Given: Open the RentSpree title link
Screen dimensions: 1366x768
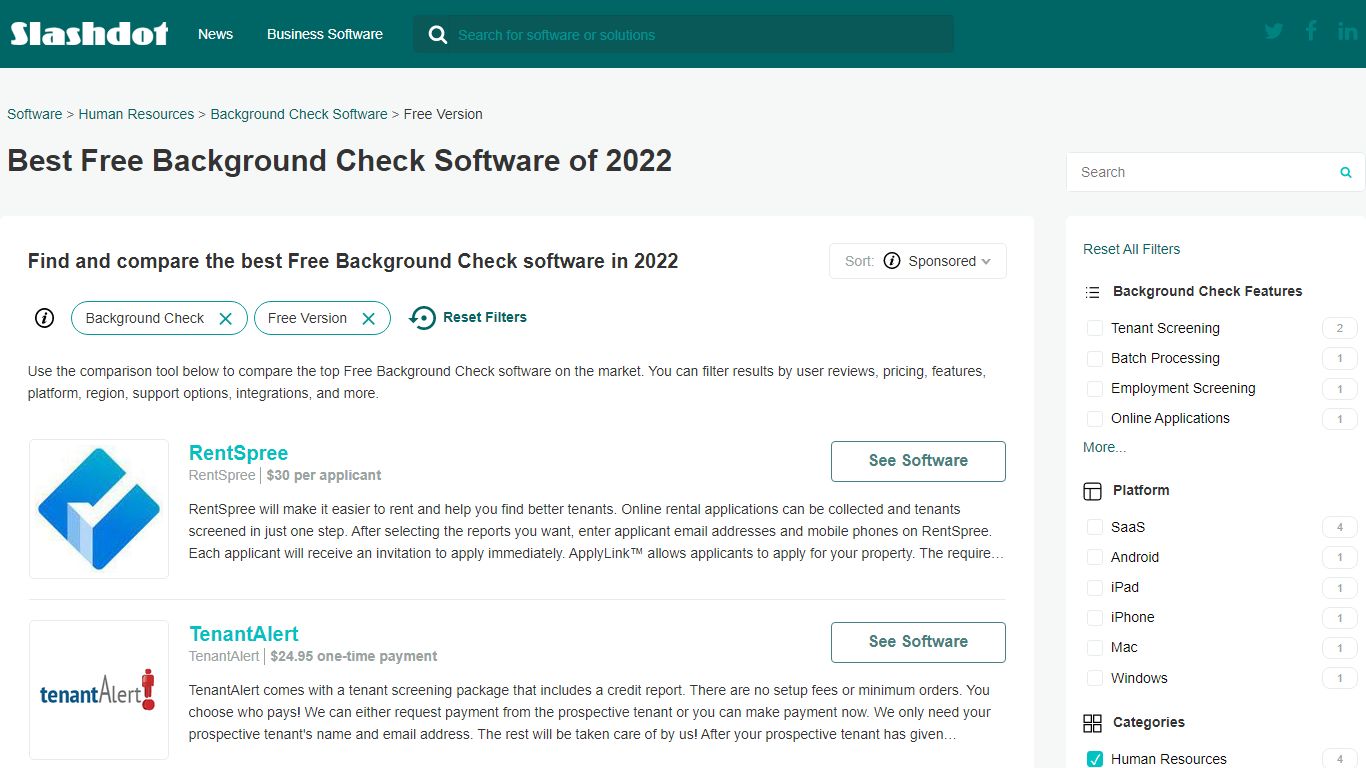Looking at the screenshot, I should click(x=238, y=453).
